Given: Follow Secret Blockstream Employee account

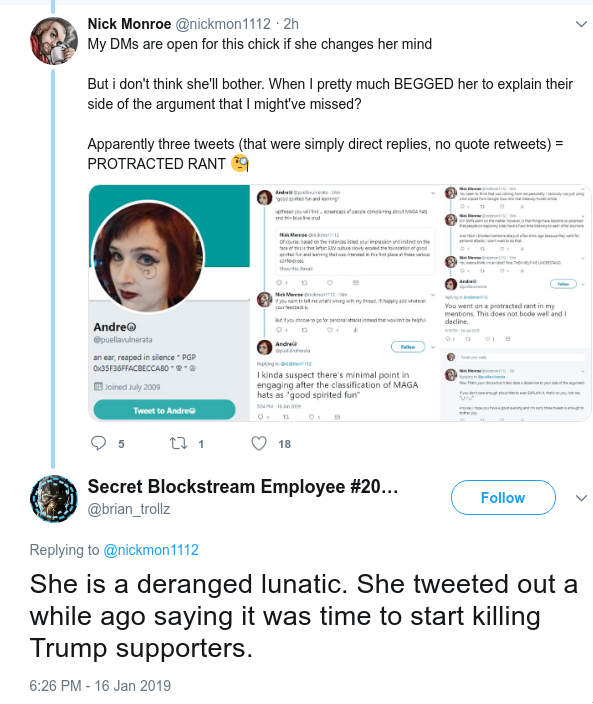Looking at the screenshot, I should coord(503,497).
